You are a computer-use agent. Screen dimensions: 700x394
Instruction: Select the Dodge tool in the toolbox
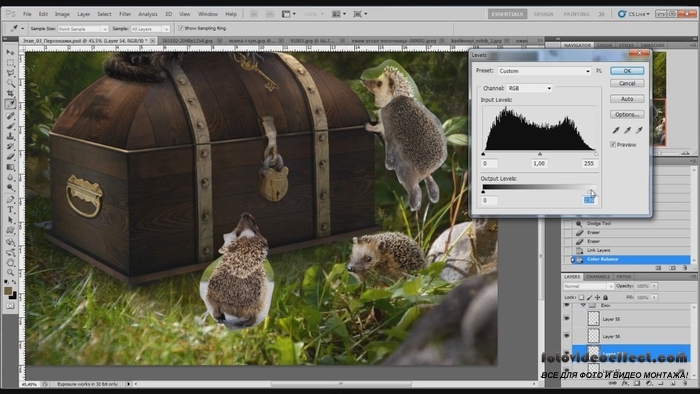10,187
